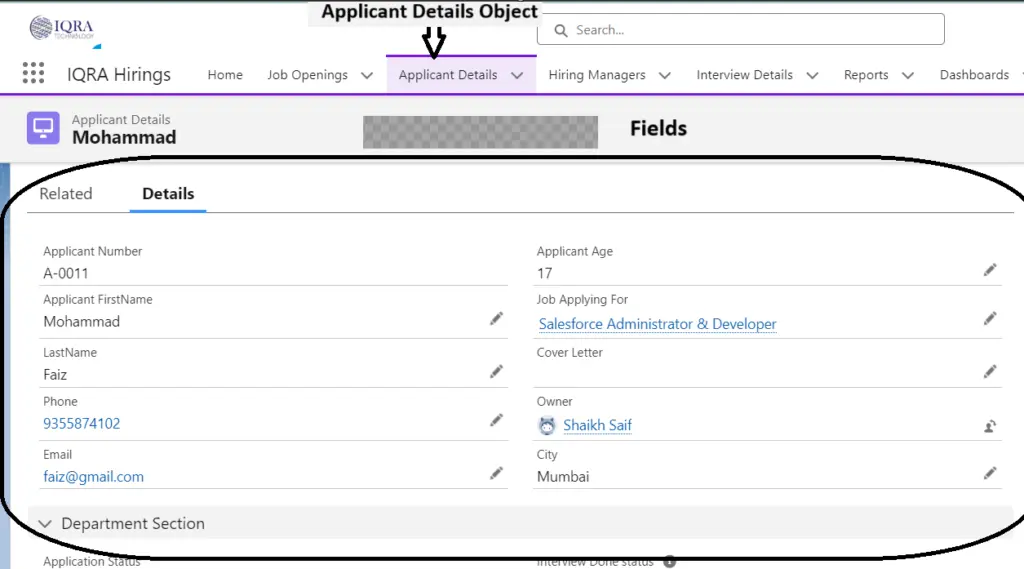
Task: Open the App Launcher grid icon
Action: pos(33,74)
